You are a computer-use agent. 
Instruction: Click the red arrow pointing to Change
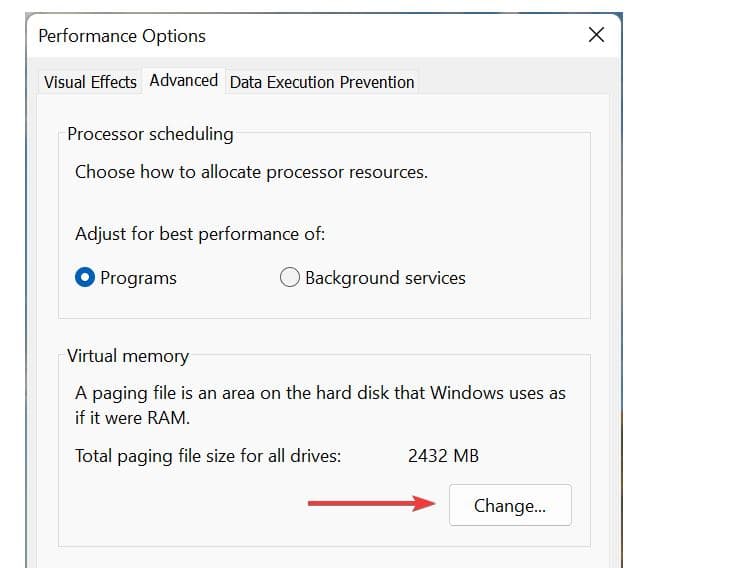pos(370,504)
